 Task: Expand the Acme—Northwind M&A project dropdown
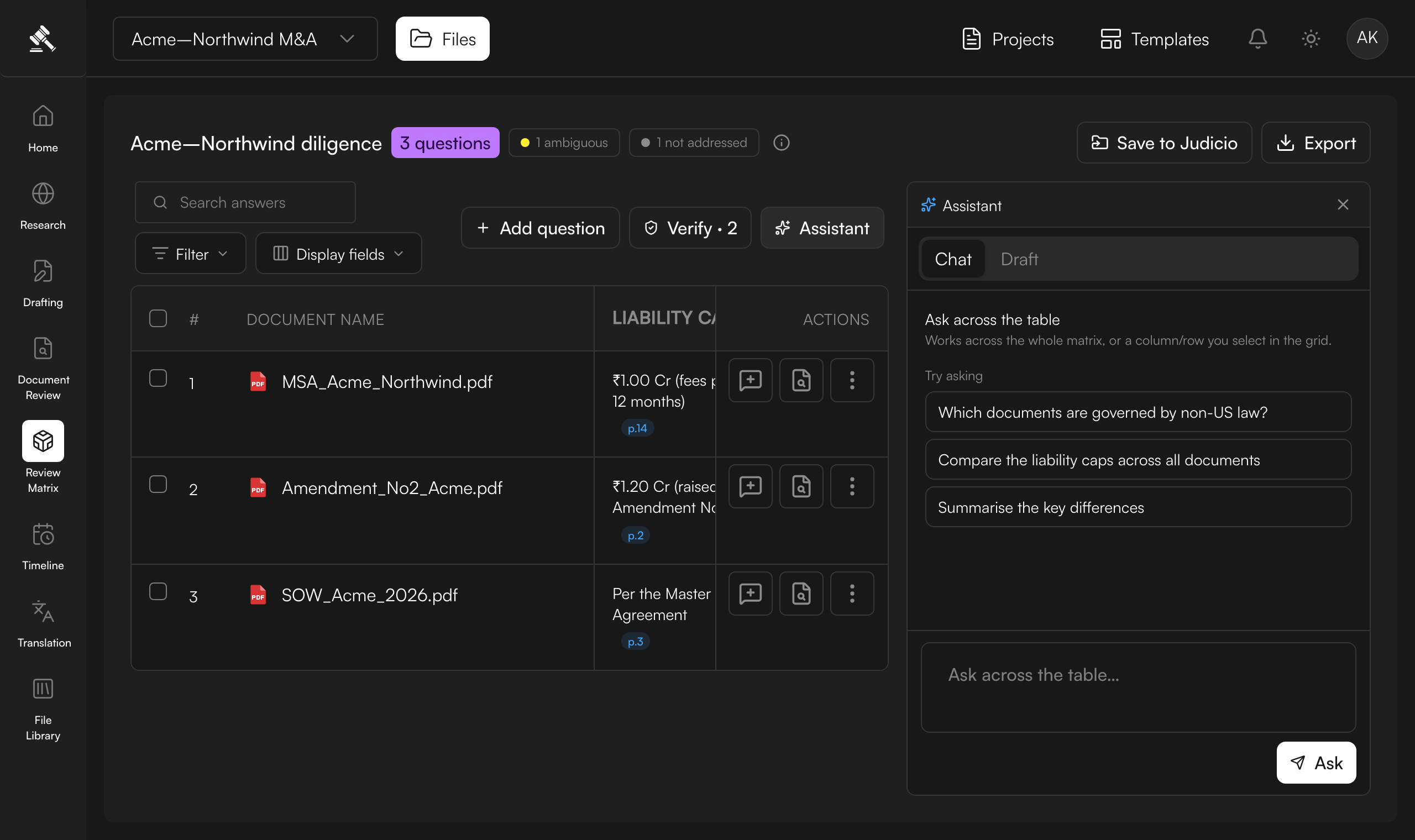point(245,39)
